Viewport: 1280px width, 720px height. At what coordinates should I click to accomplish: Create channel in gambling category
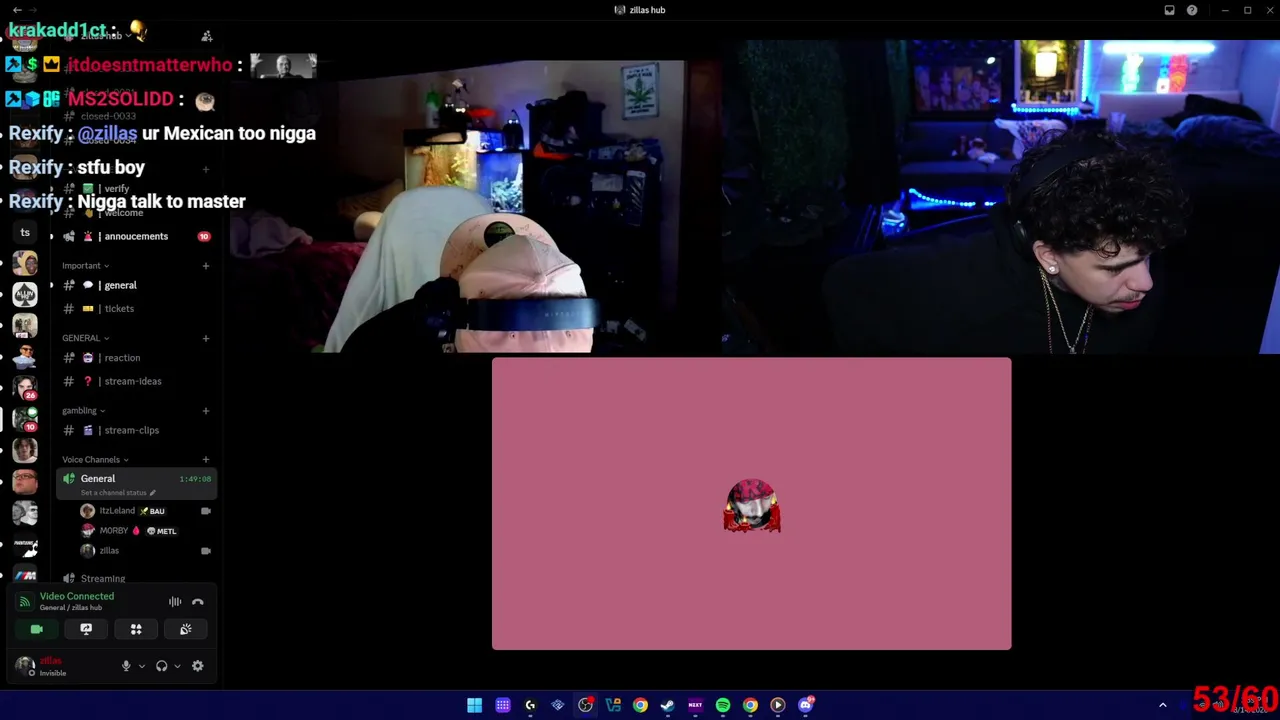coord(206,411)
